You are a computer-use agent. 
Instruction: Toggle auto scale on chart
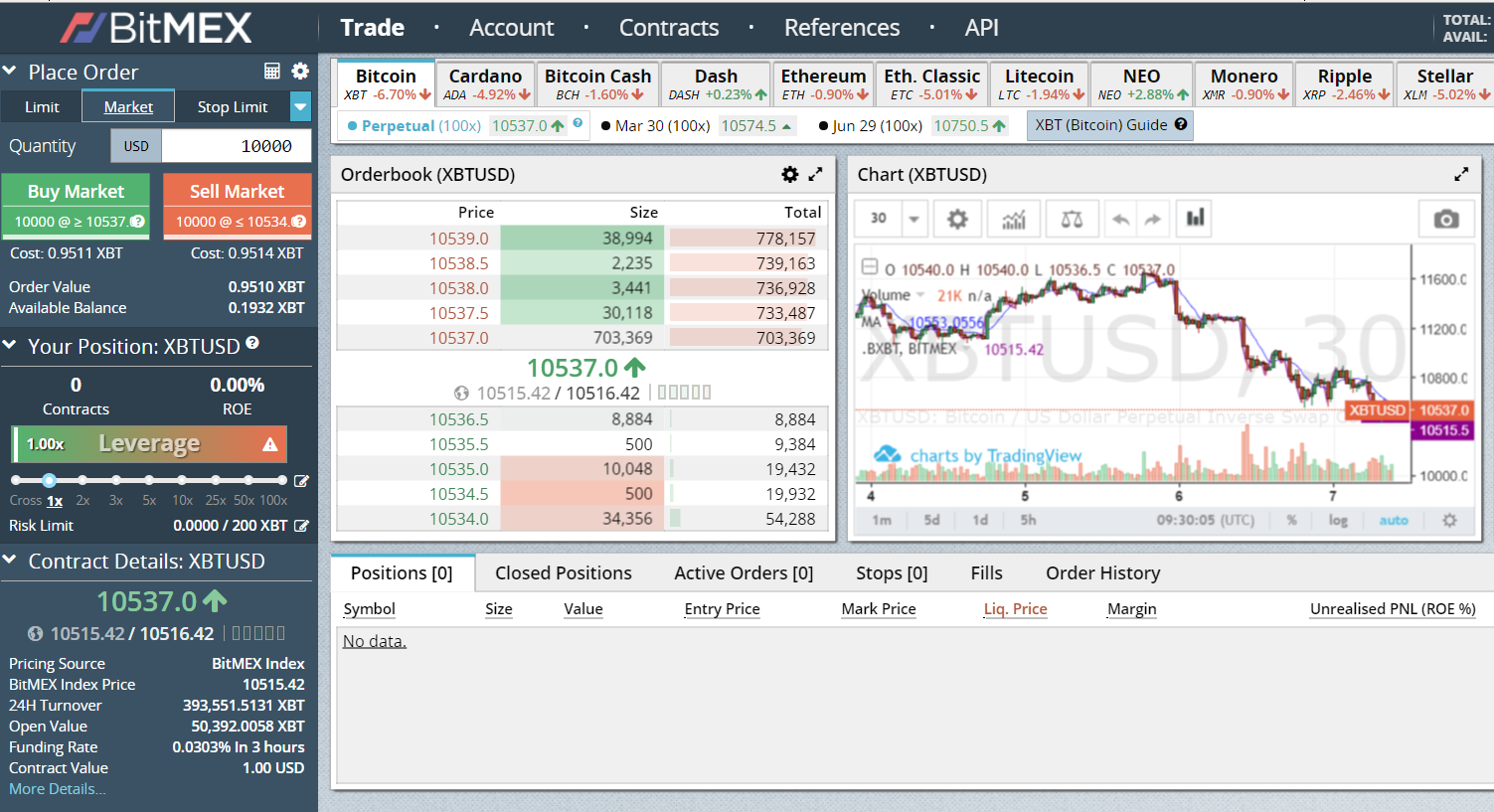coord(1394,520)
